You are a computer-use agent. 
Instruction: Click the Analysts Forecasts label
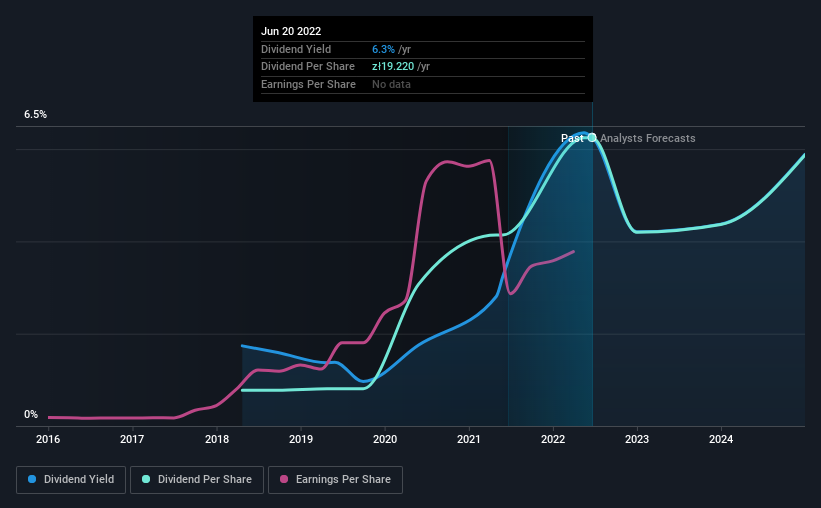648,139
